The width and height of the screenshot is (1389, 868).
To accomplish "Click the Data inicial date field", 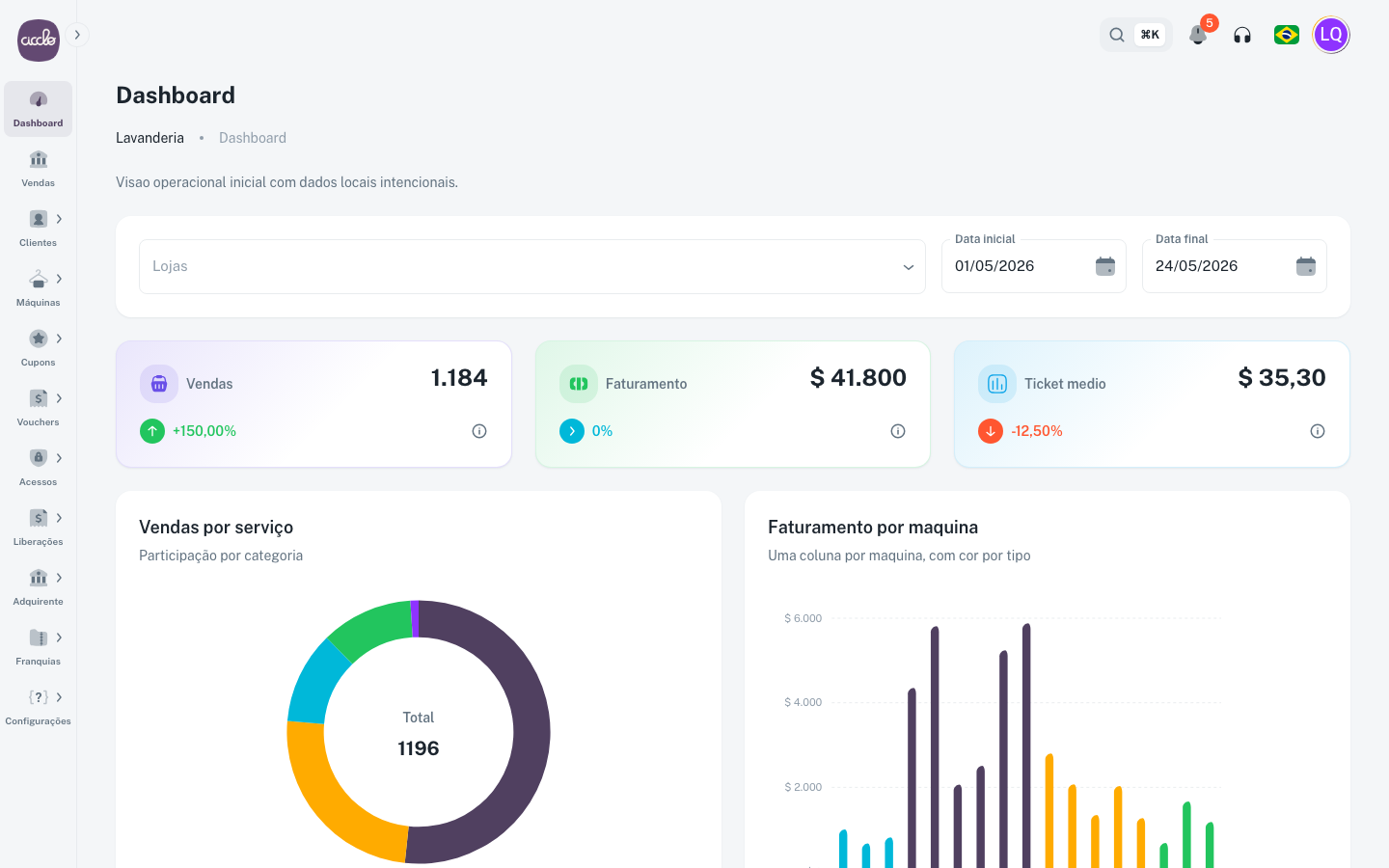I will pyautogui.click(x=1034, y=266).
